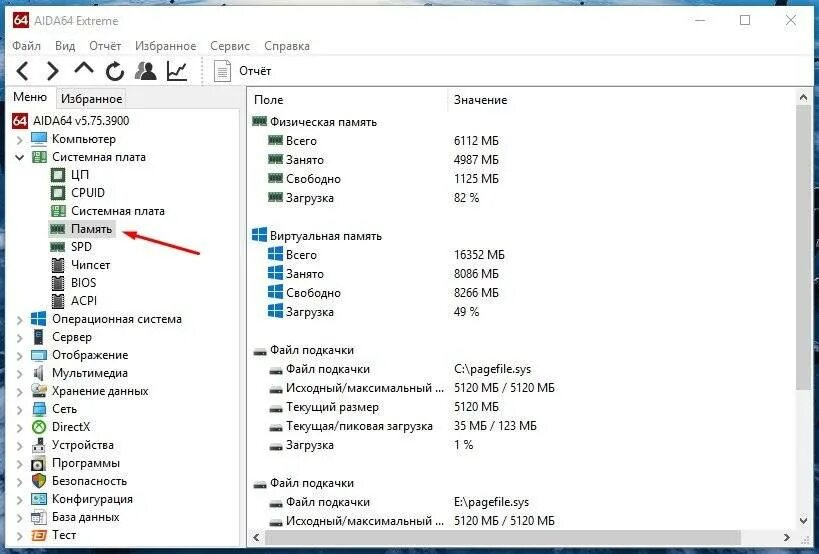The height and width of the screenshot is (554, 819).
Task: Open the Сервис menu
Action: 230,46
